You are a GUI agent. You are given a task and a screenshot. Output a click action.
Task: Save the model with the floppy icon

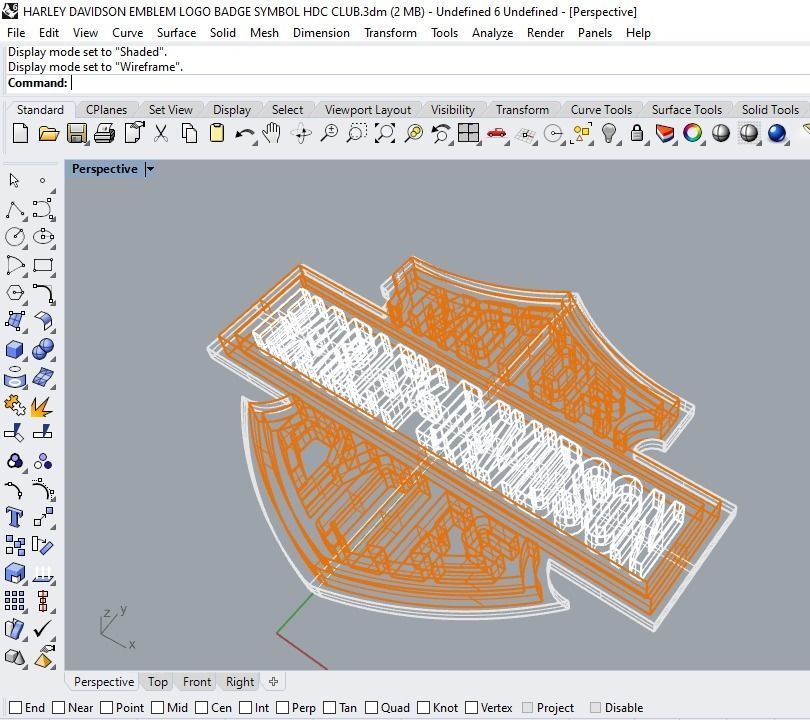76,133
